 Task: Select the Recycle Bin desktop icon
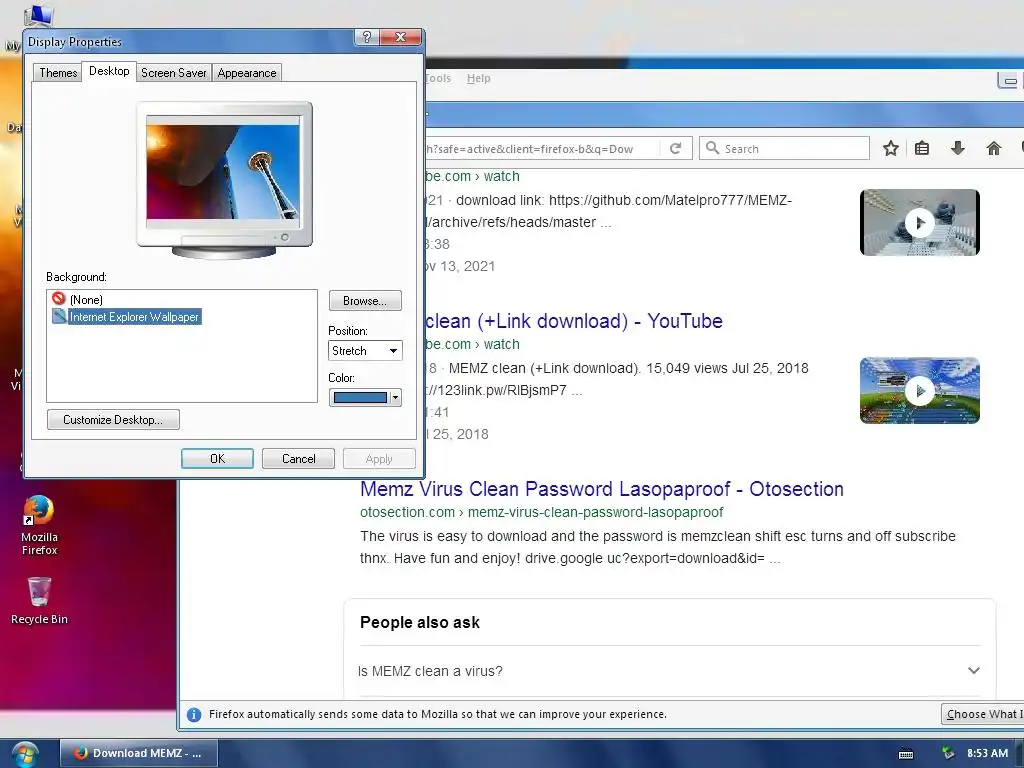tap(39, 600)
